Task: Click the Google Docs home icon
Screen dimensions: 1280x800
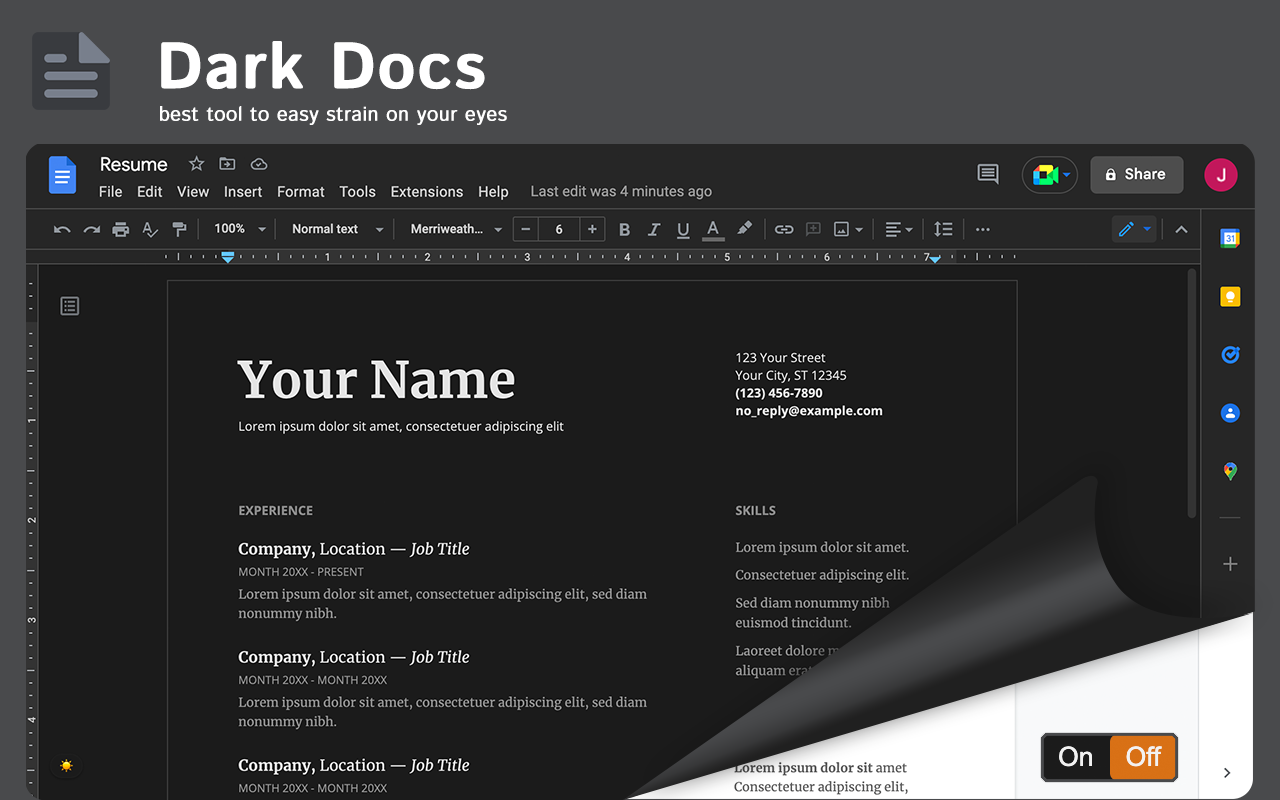Action: point(62,176)
